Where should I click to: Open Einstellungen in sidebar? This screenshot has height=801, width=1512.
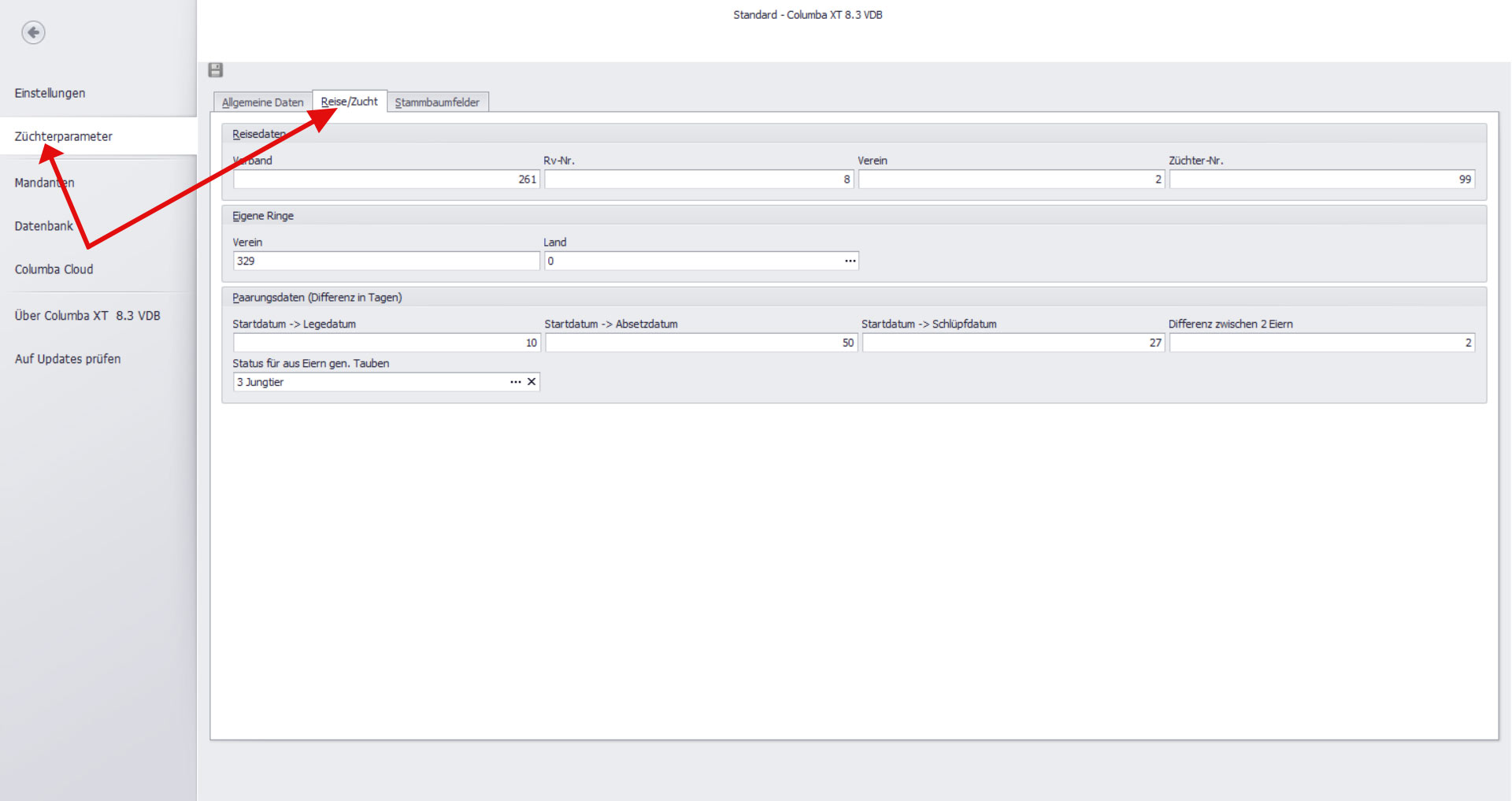click(50, 93)
